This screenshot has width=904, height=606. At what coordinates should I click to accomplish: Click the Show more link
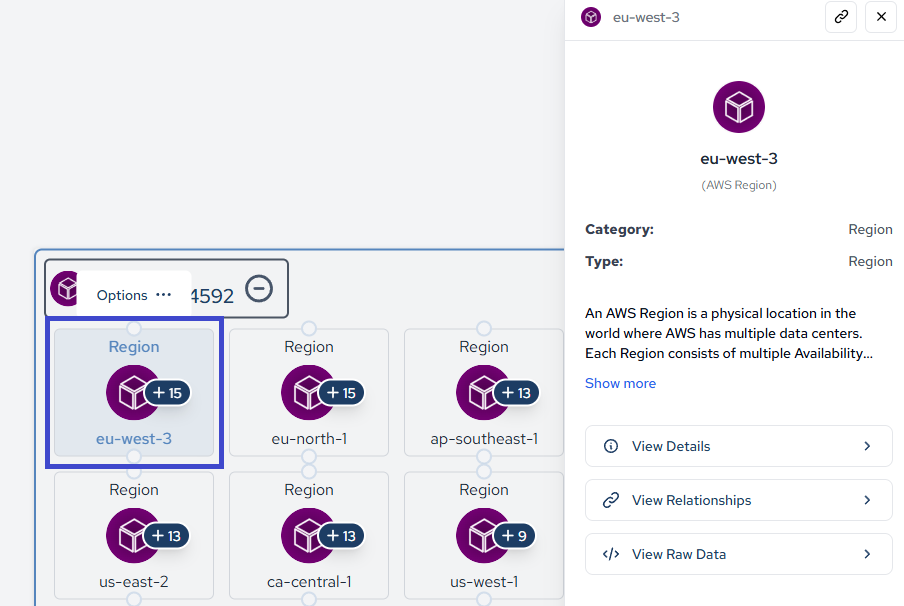tap(620, 383)
